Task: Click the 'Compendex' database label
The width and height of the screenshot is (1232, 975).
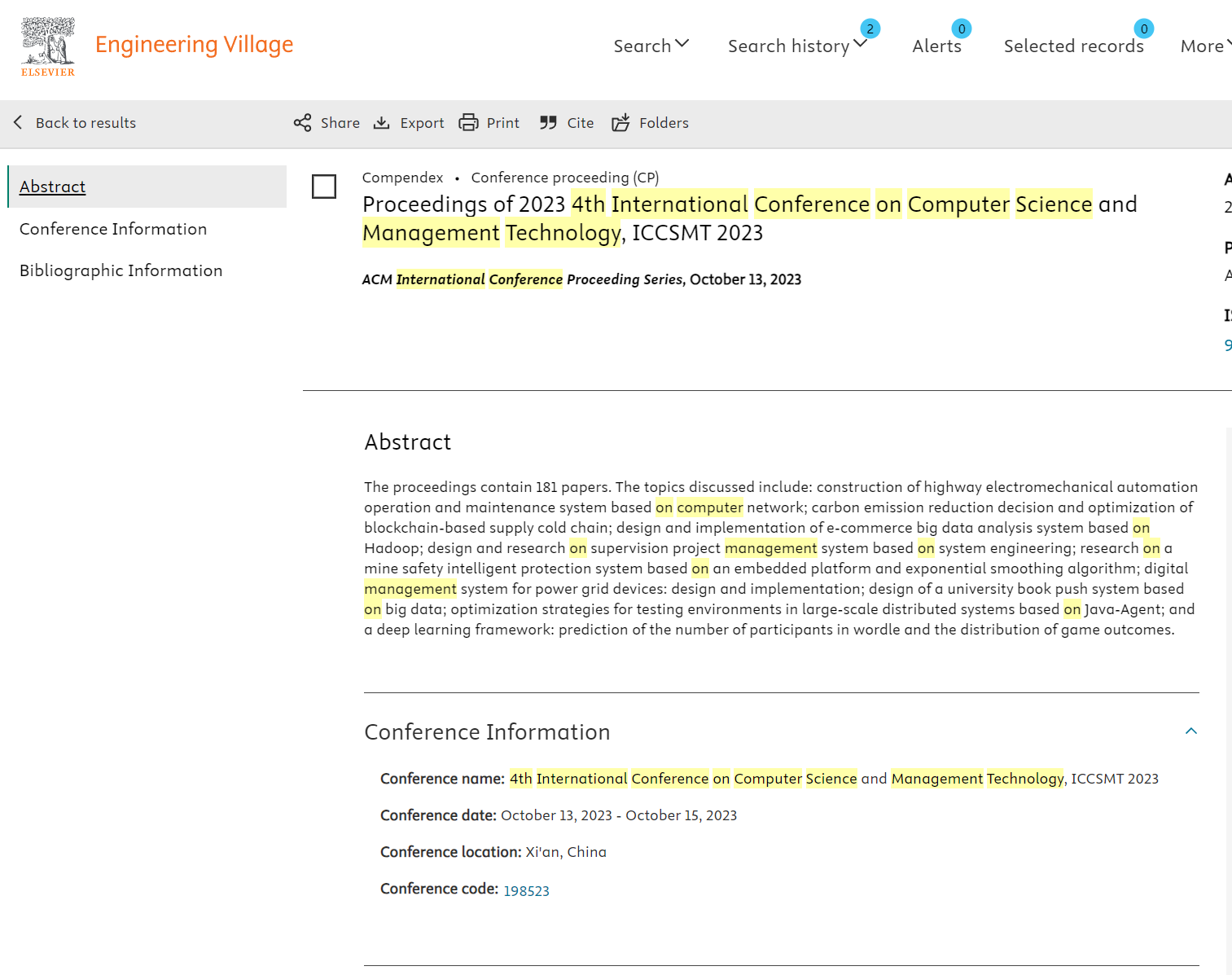Action: [x=402, y=178]
